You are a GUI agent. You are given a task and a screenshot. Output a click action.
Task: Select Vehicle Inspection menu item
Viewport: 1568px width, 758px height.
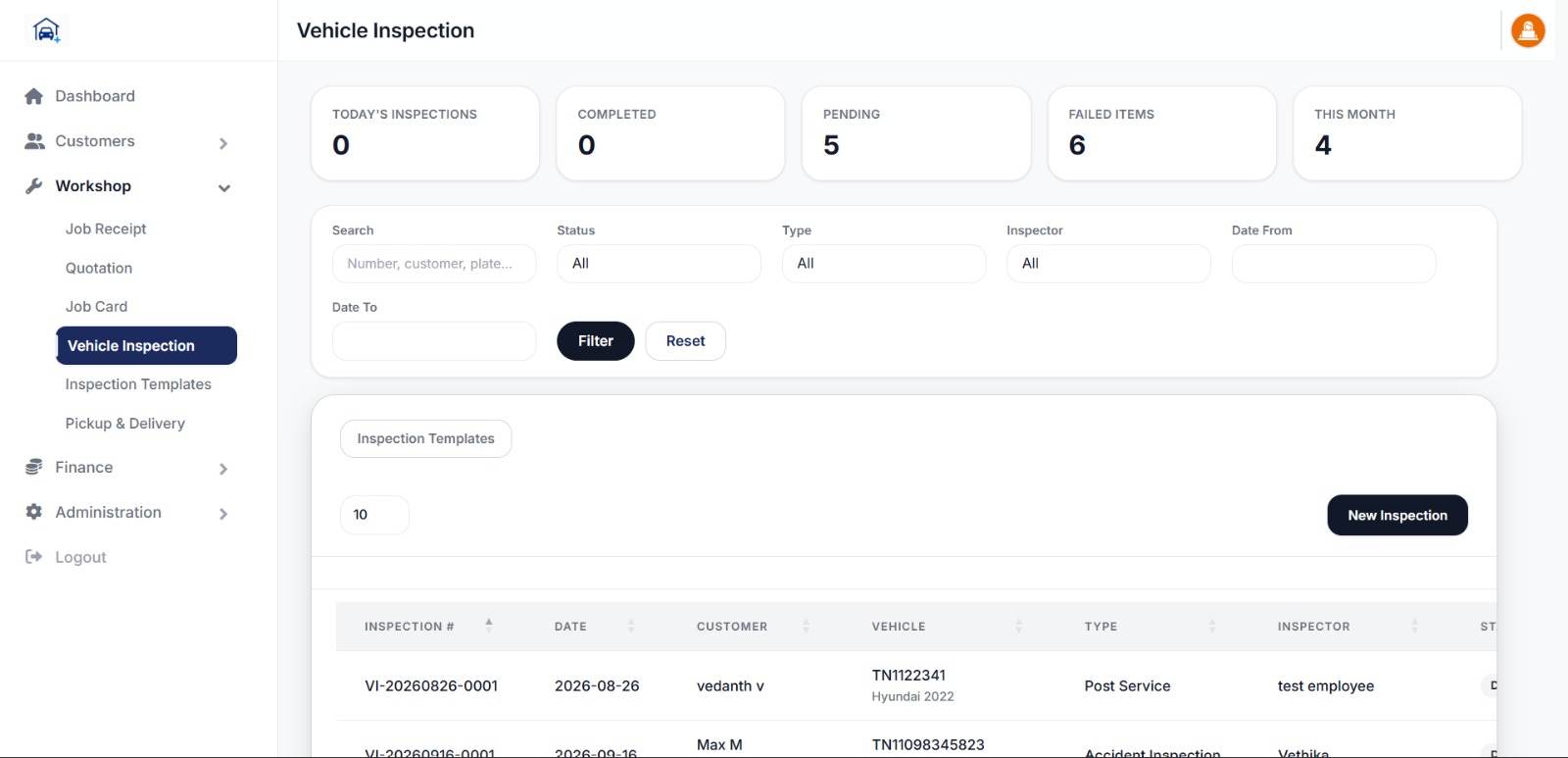click(147, 346)
